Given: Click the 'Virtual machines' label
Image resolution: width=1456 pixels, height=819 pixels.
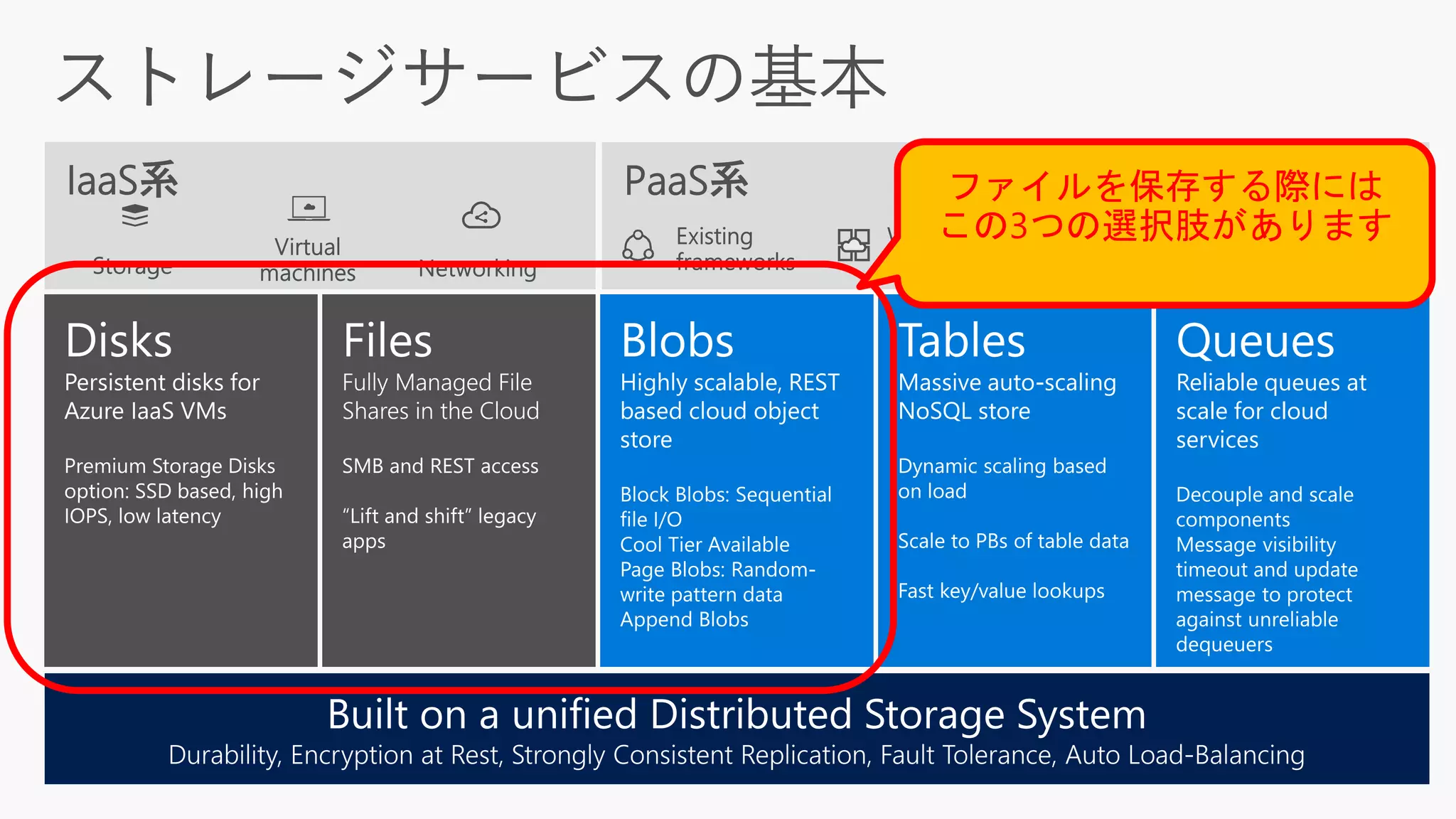Looking at the screenshot, I should click(x=308, y=259).
